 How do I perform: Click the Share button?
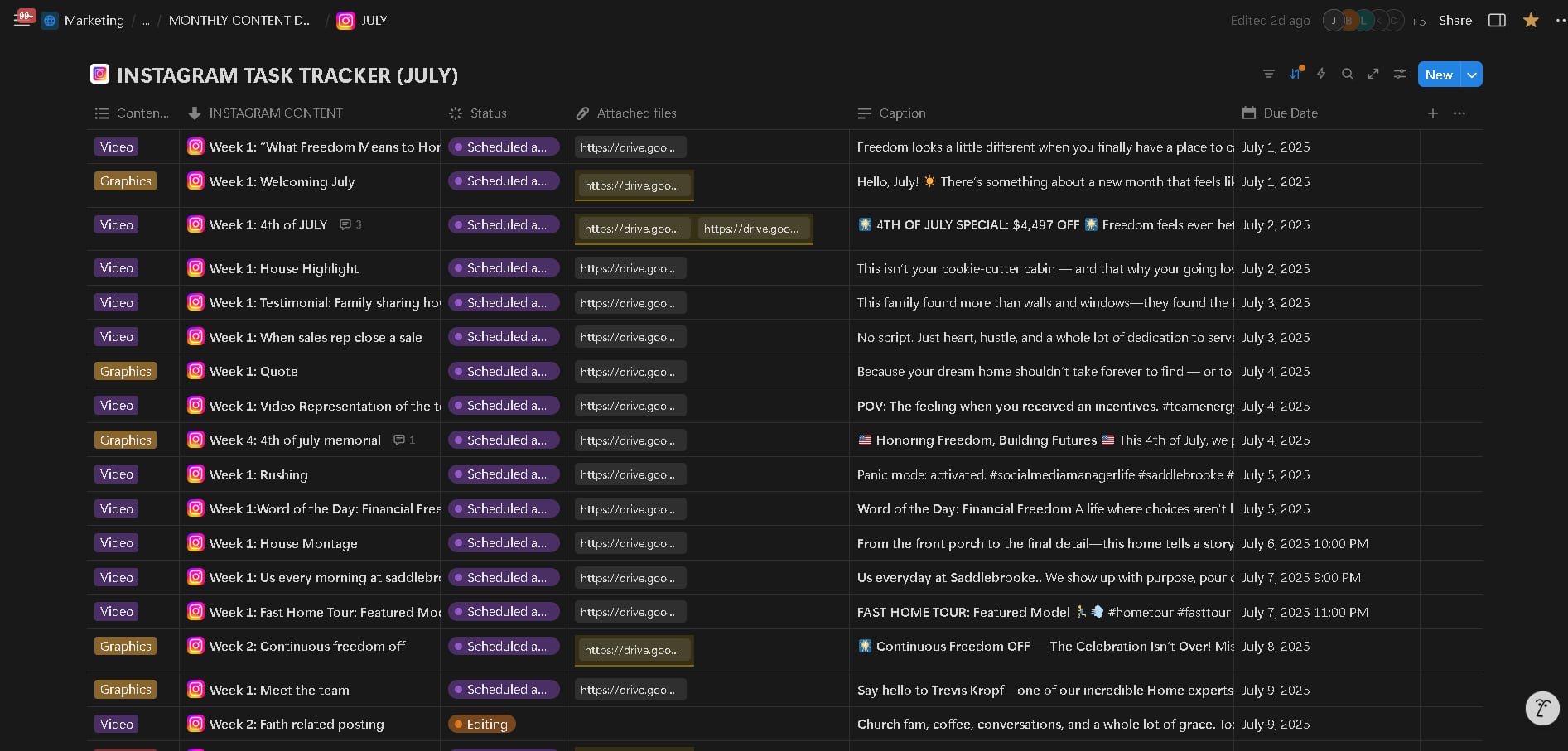[1455, 21]
